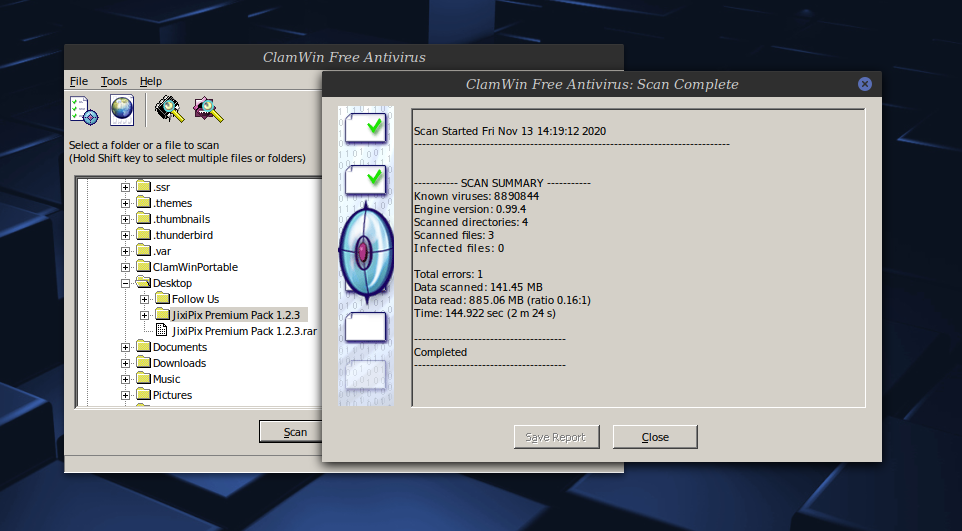Click the 'Time: 144.922 sec' line
This screenshot has height=531, width=962.
(x=485, y=313)
